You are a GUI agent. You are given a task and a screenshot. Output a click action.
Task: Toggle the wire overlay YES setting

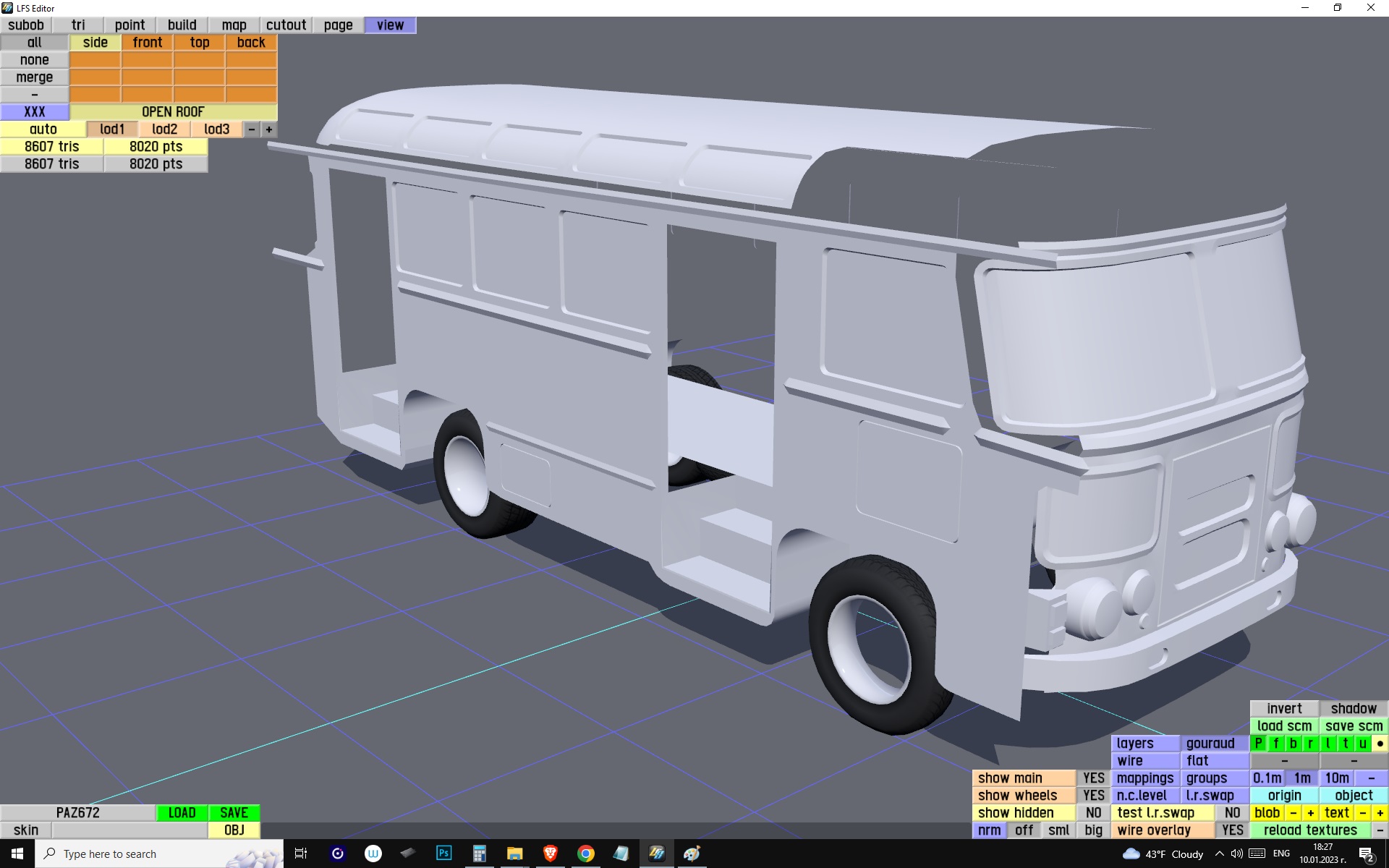pyautogui.click(x=1232, y=830)
